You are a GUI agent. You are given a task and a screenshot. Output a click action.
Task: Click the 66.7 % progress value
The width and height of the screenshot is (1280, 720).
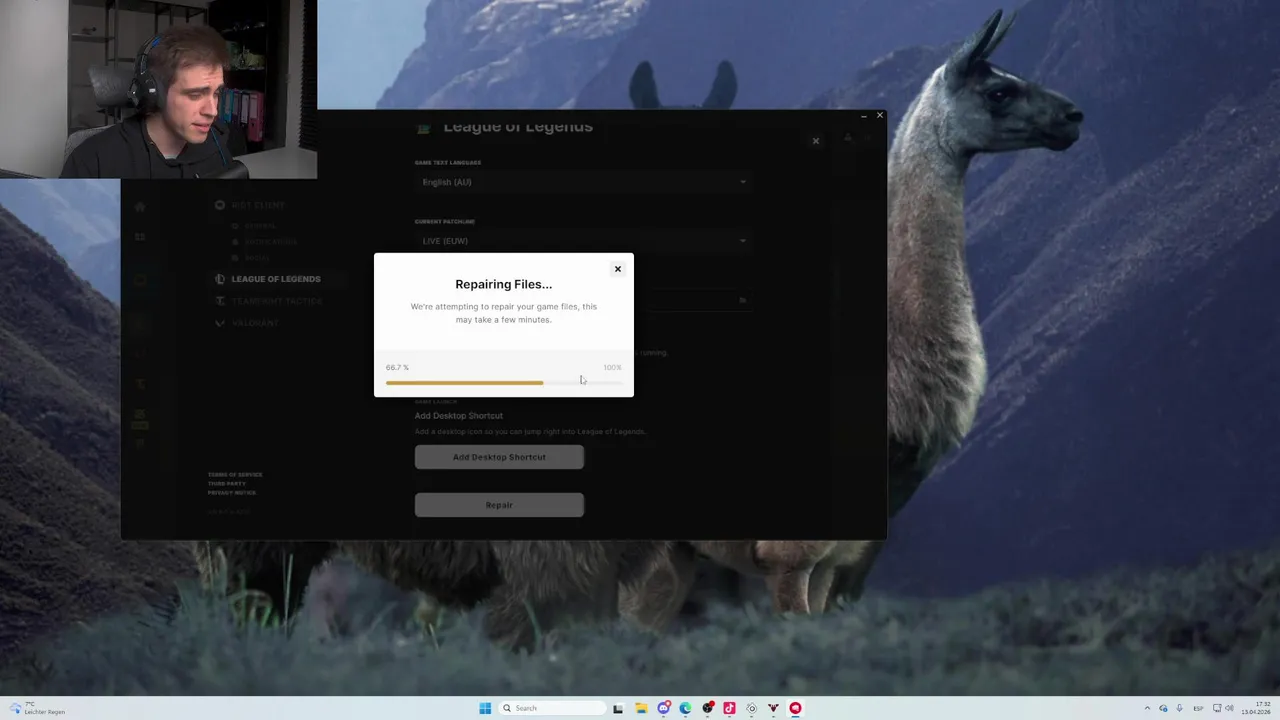397,367
